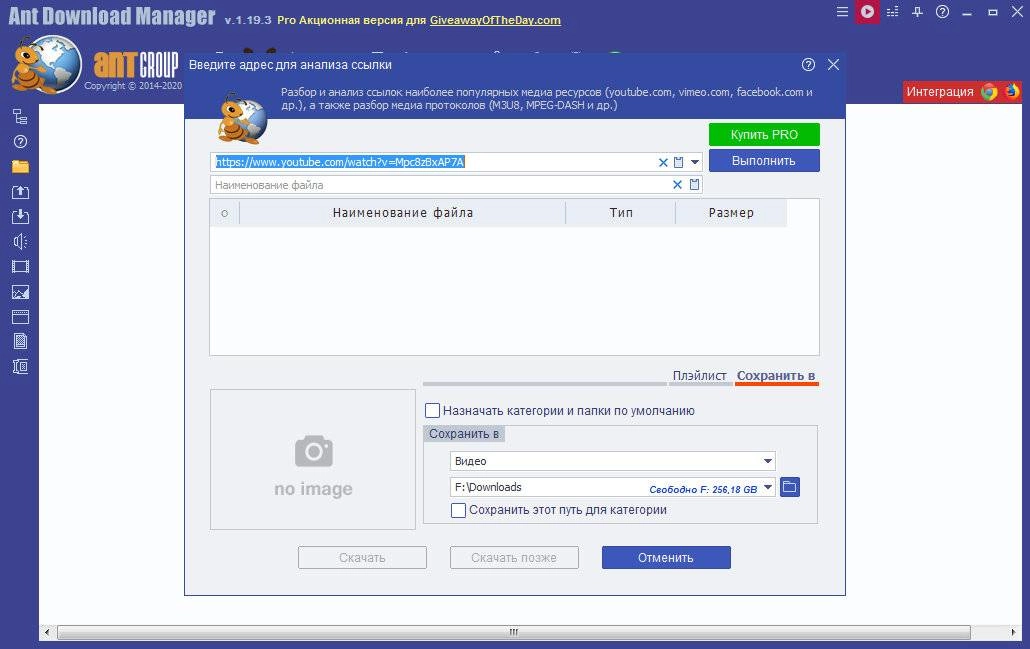
Task: Select the archives sidebar category
Action: point(20,367)
